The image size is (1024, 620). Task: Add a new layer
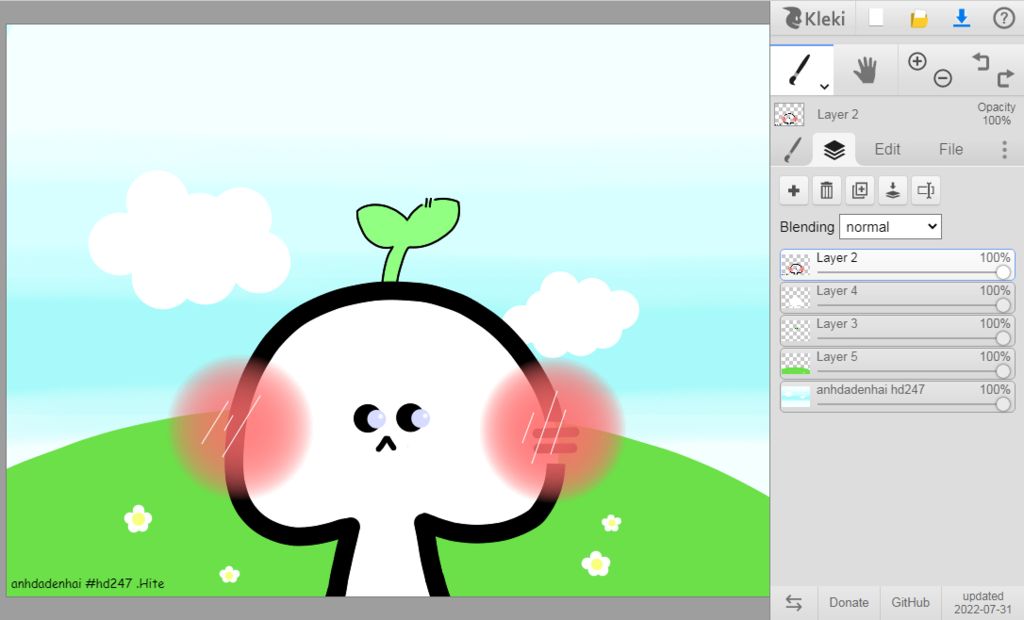pyautogui.click(x=793, y=191)
